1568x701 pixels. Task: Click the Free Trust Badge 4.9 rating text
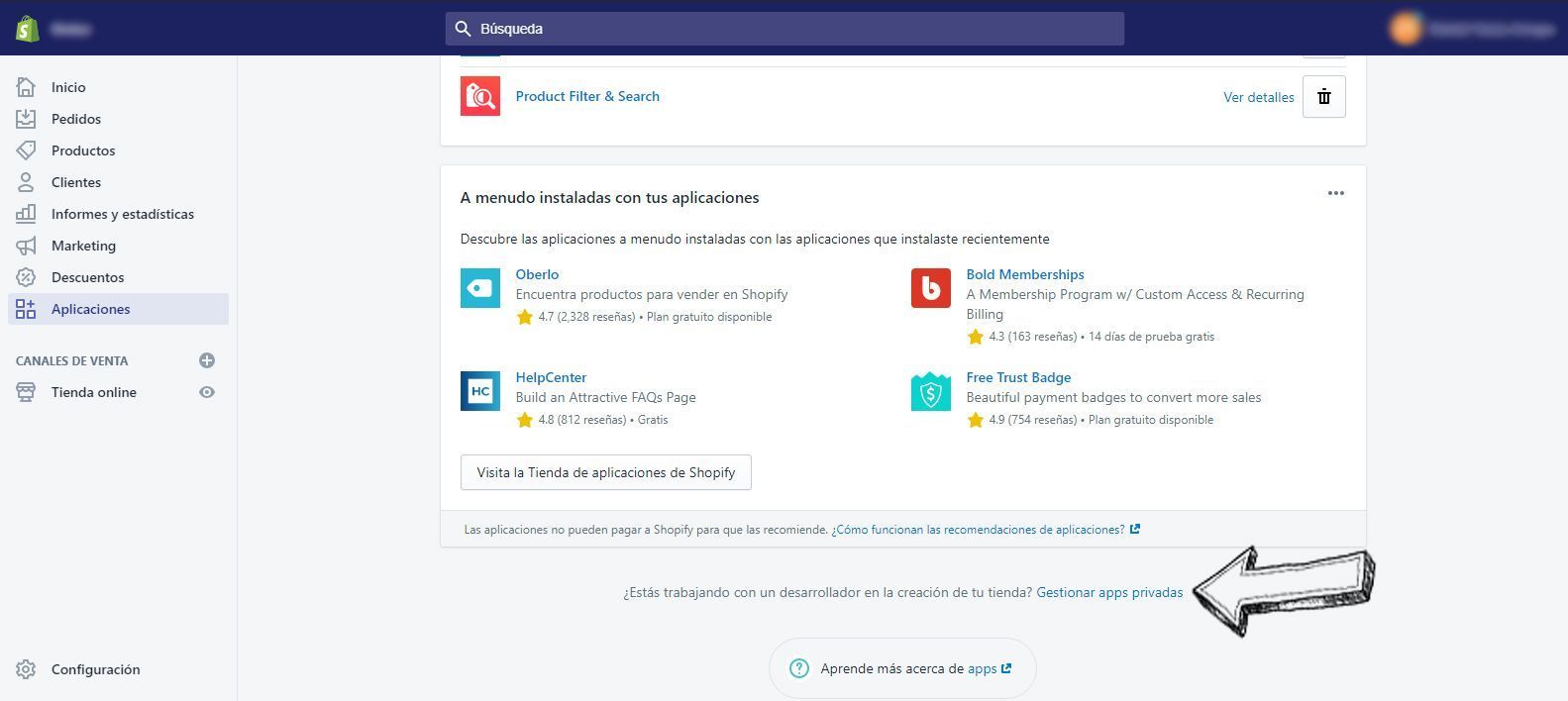1033,420
